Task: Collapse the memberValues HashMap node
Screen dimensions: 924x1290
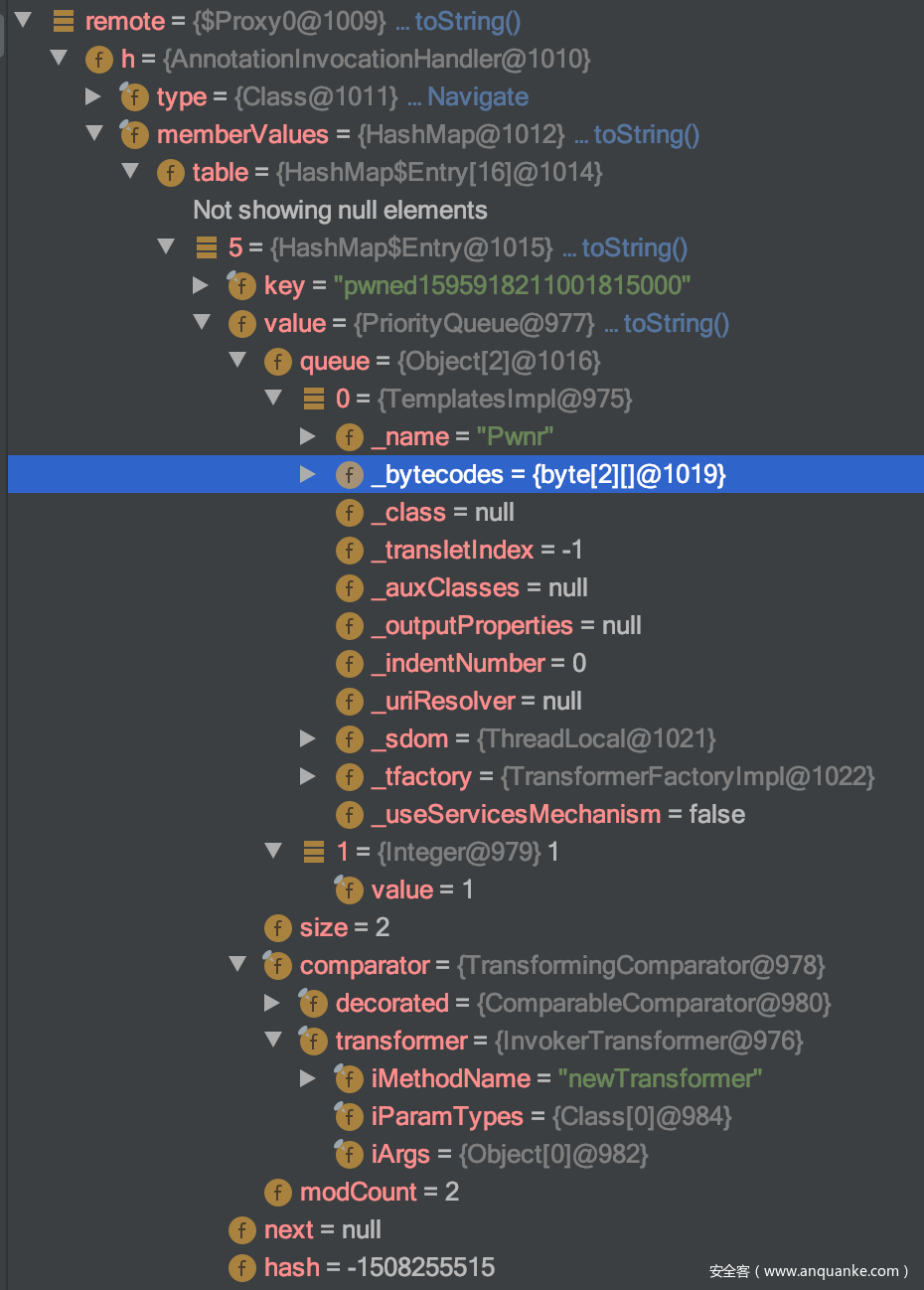Action: [x=94, y=133]
